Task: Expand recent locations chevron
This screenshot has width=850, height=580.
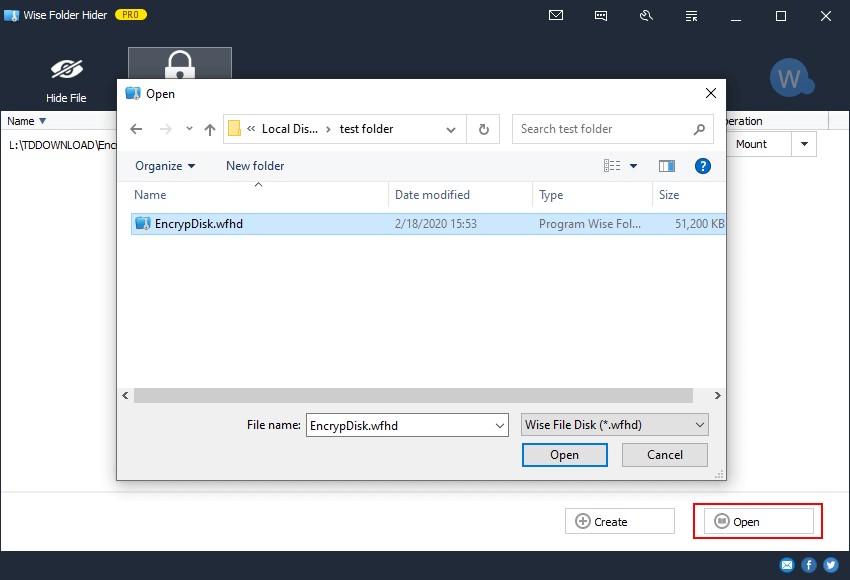Action: tap(189, 128)
